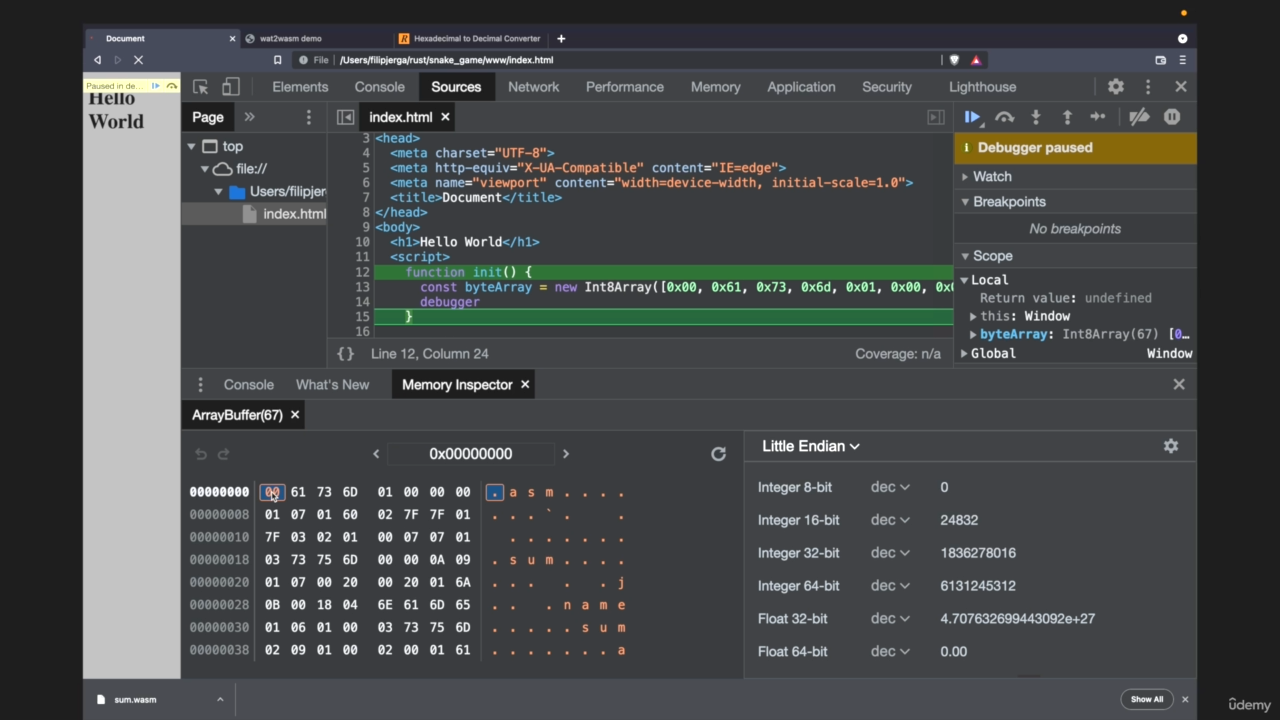Refresh the Memory Inspector view
Image resolution: width=1280 pixels, height=720 pixels.
[718, 454]
